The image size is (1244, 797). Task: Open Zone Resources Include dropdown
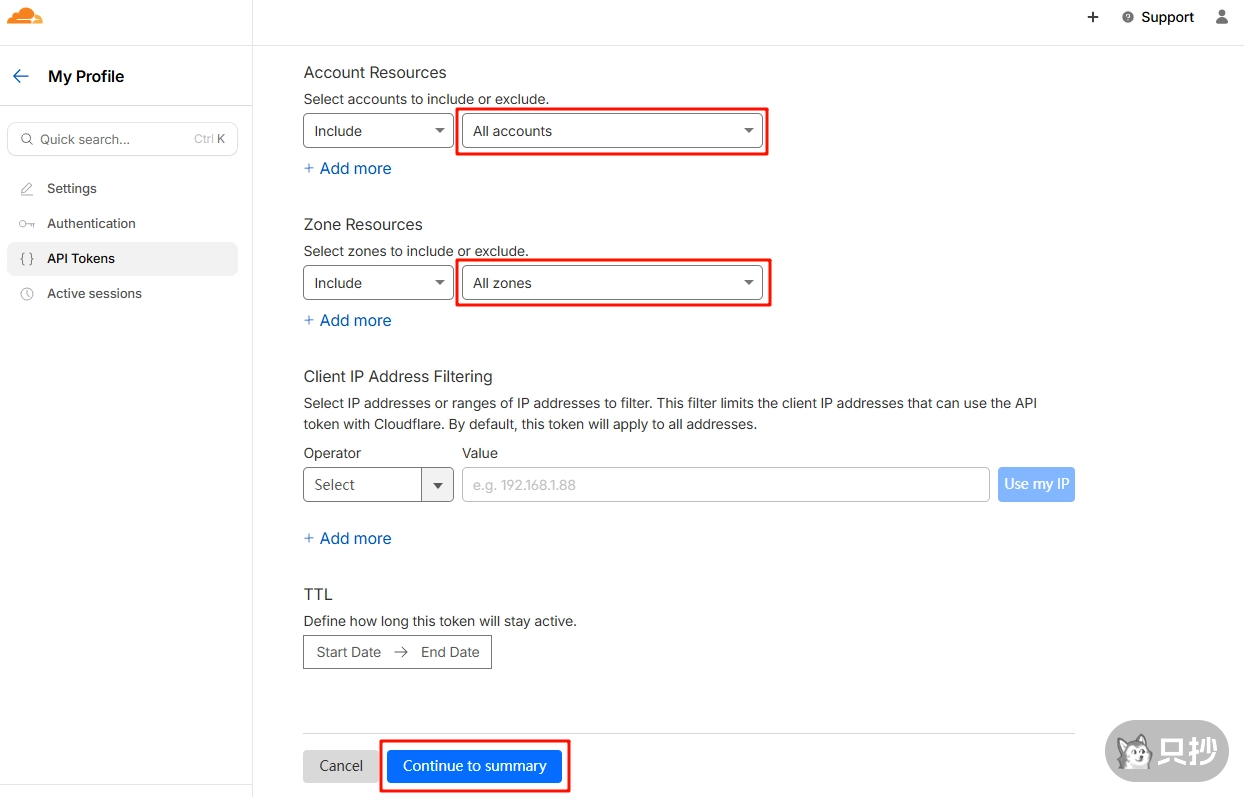378,283
